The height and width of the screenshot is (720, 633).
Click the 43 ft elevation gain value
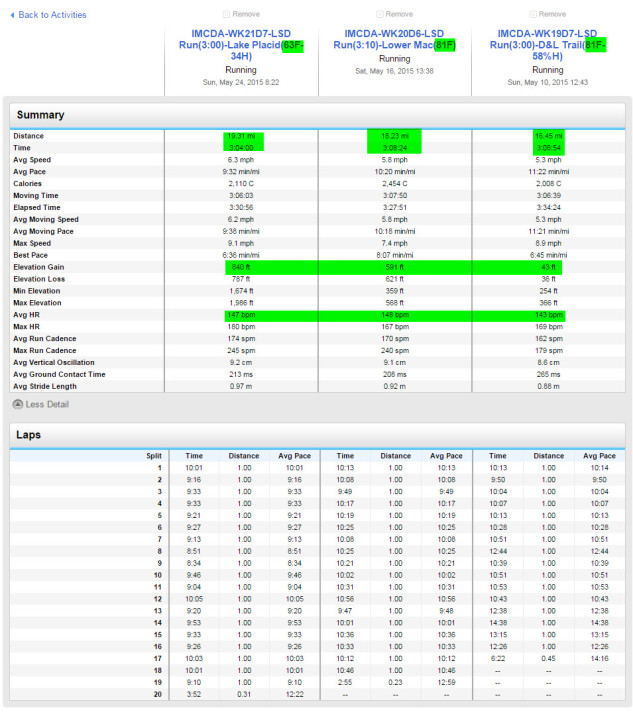547,267
